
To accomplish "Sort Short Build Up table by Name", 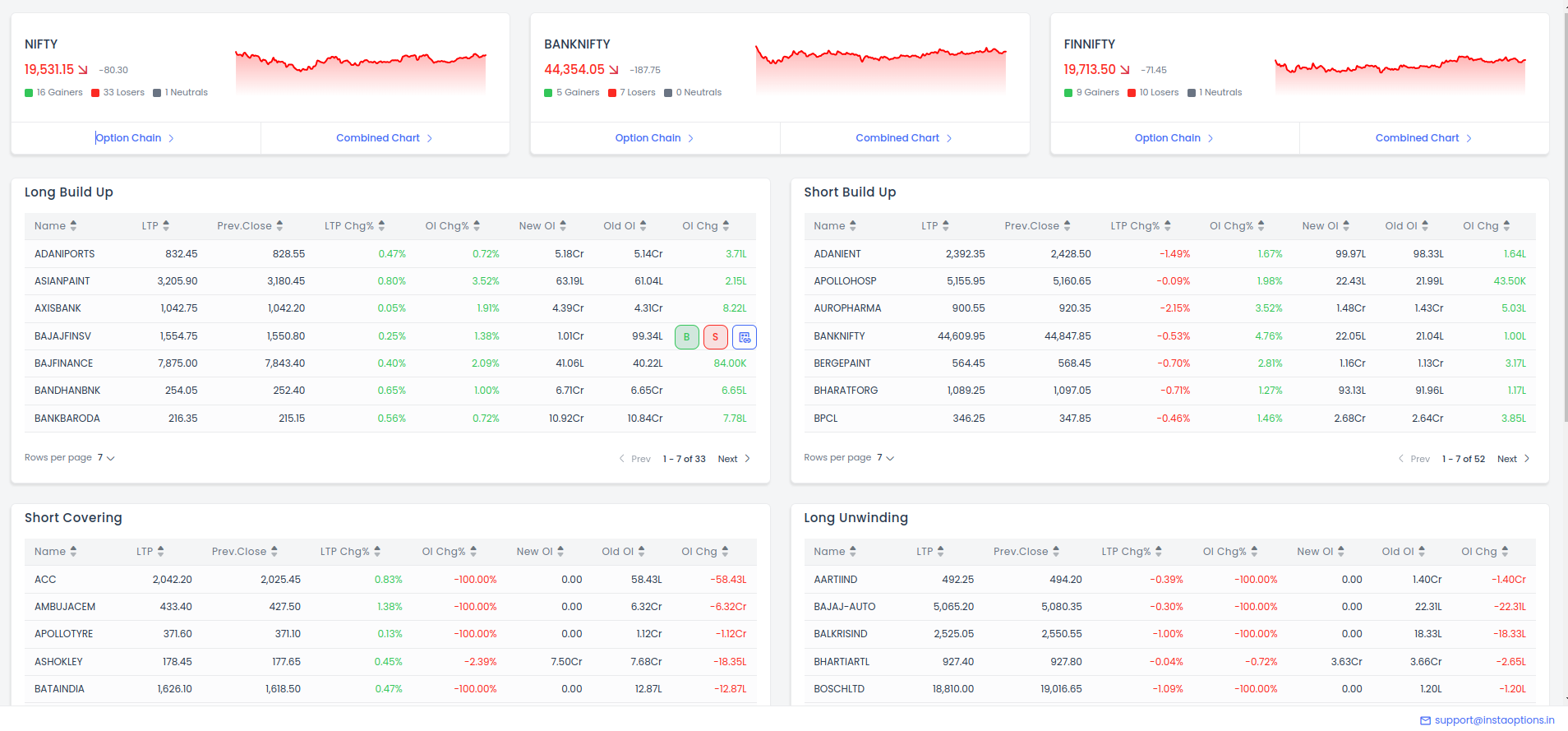I will [x=835, y=226].
